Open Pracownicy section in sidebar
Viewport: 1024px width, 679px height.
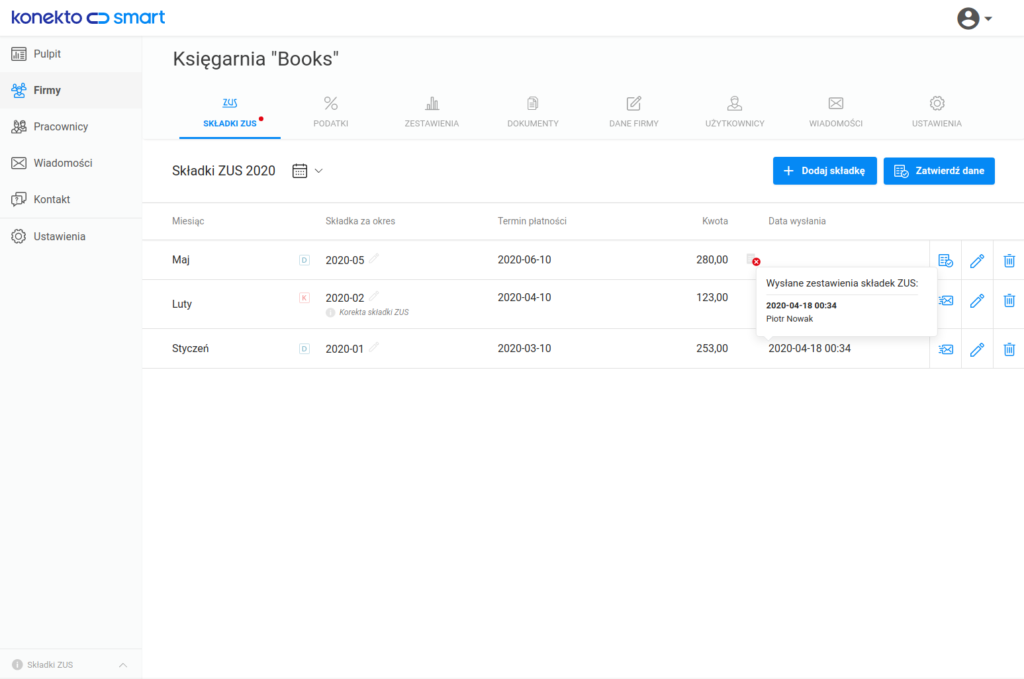71,127
